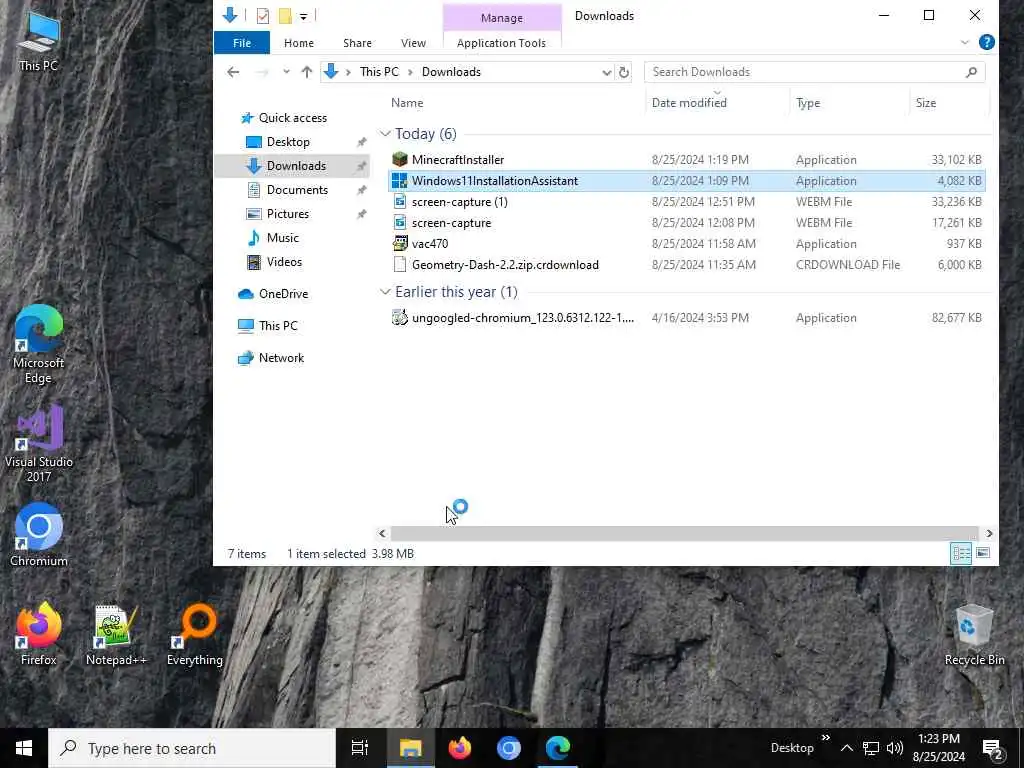1024x768 pixels.
Task: Go up one folder level arrow
Action: pos(306,72)
